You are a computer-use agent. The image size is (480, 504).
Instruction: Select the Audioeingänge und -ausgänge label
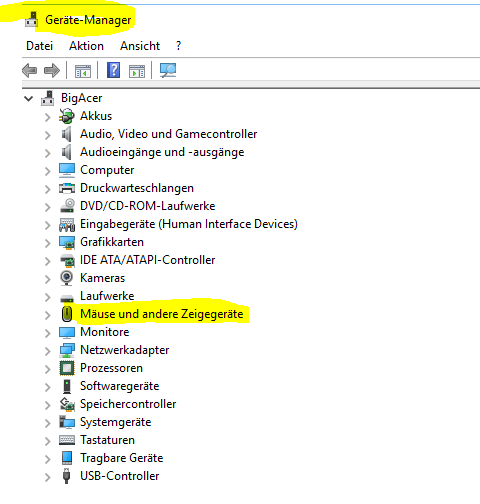pyautogui.click(x=162, y=152)
